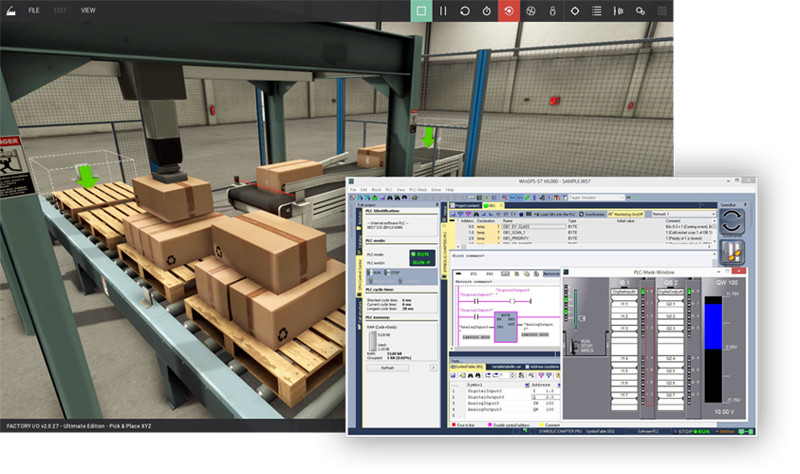Screen dimensions: 800x474
Task: Click the binoculars icon in symbol table toolbar
Action: tap(470, 376)
